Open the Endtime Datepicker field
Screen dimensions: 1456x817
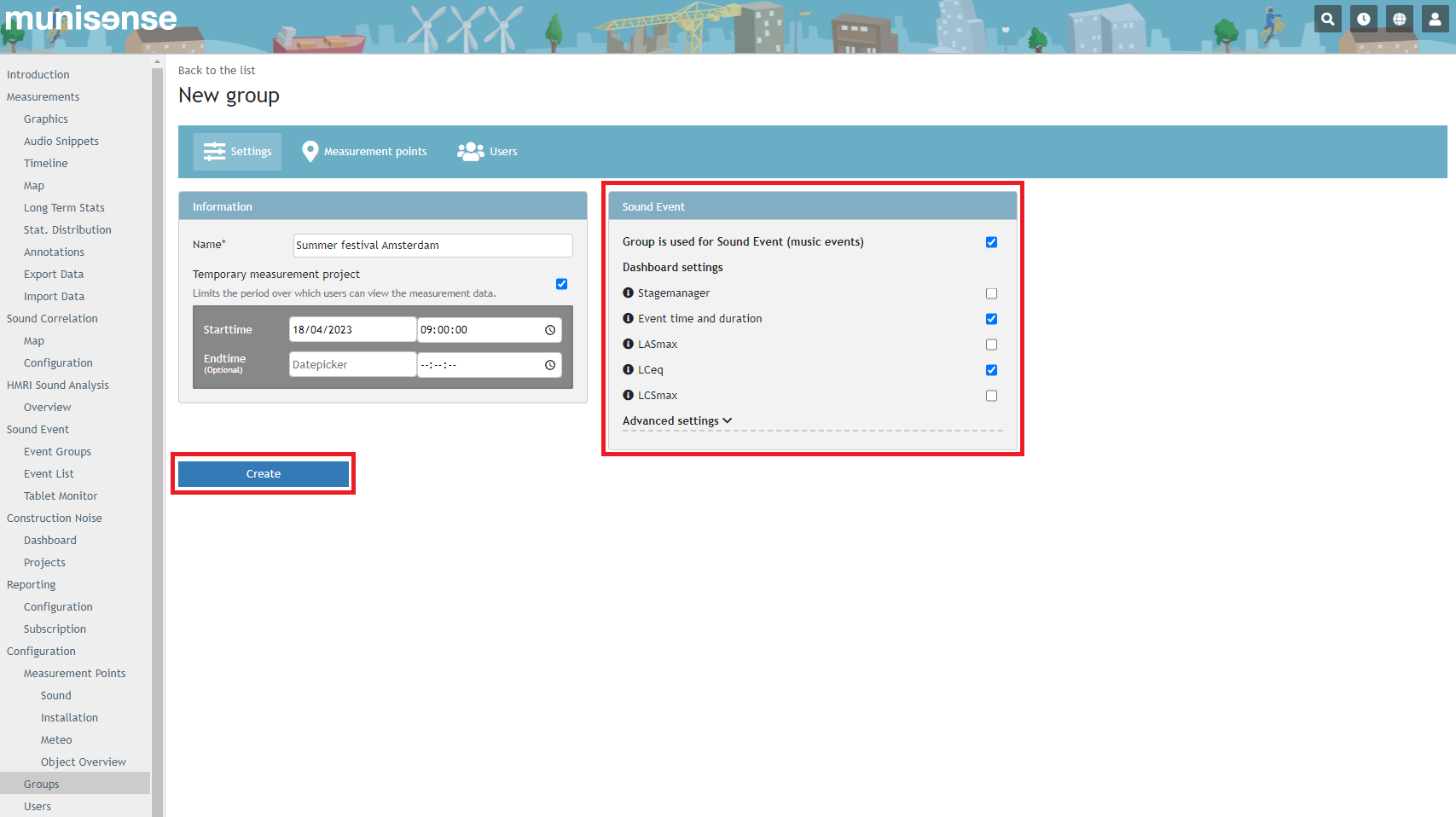(352, 364)
